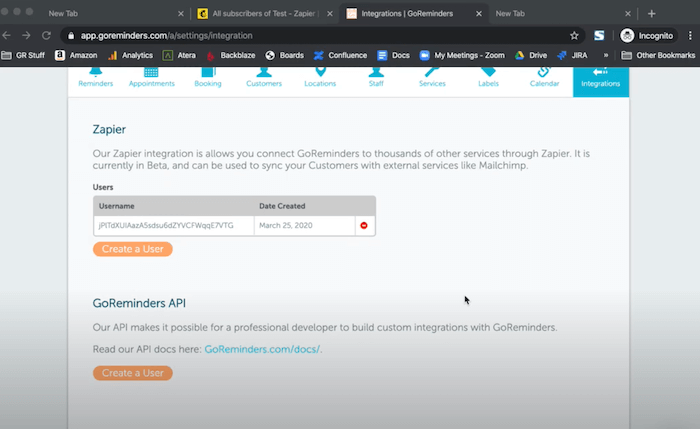Screen dimensions: 700x429
Task: Open the Other Bookmarks folder
Action: (658, 55)
